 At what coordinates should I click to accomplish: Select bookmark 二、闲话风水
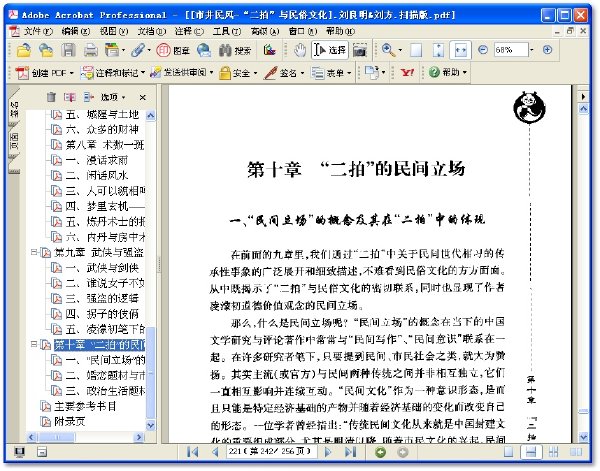coord(96,176)
